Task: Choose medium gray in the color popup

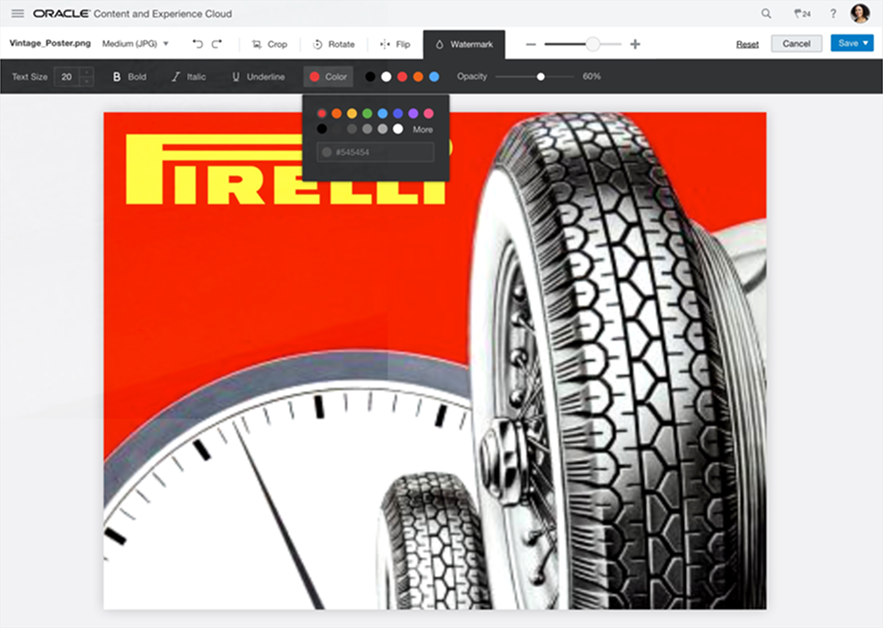Action: pyautogui.click(x=367, y=129)
